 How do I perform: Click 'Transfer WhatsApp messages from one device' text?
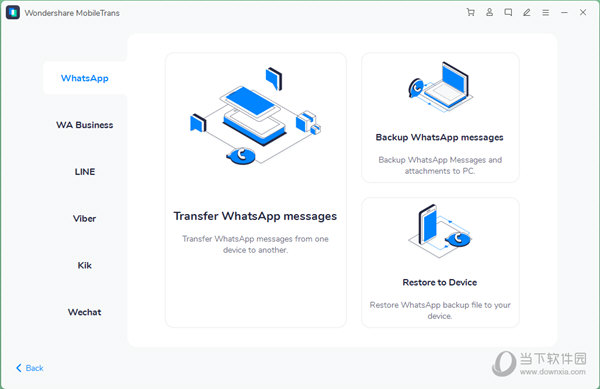(255, 244)
